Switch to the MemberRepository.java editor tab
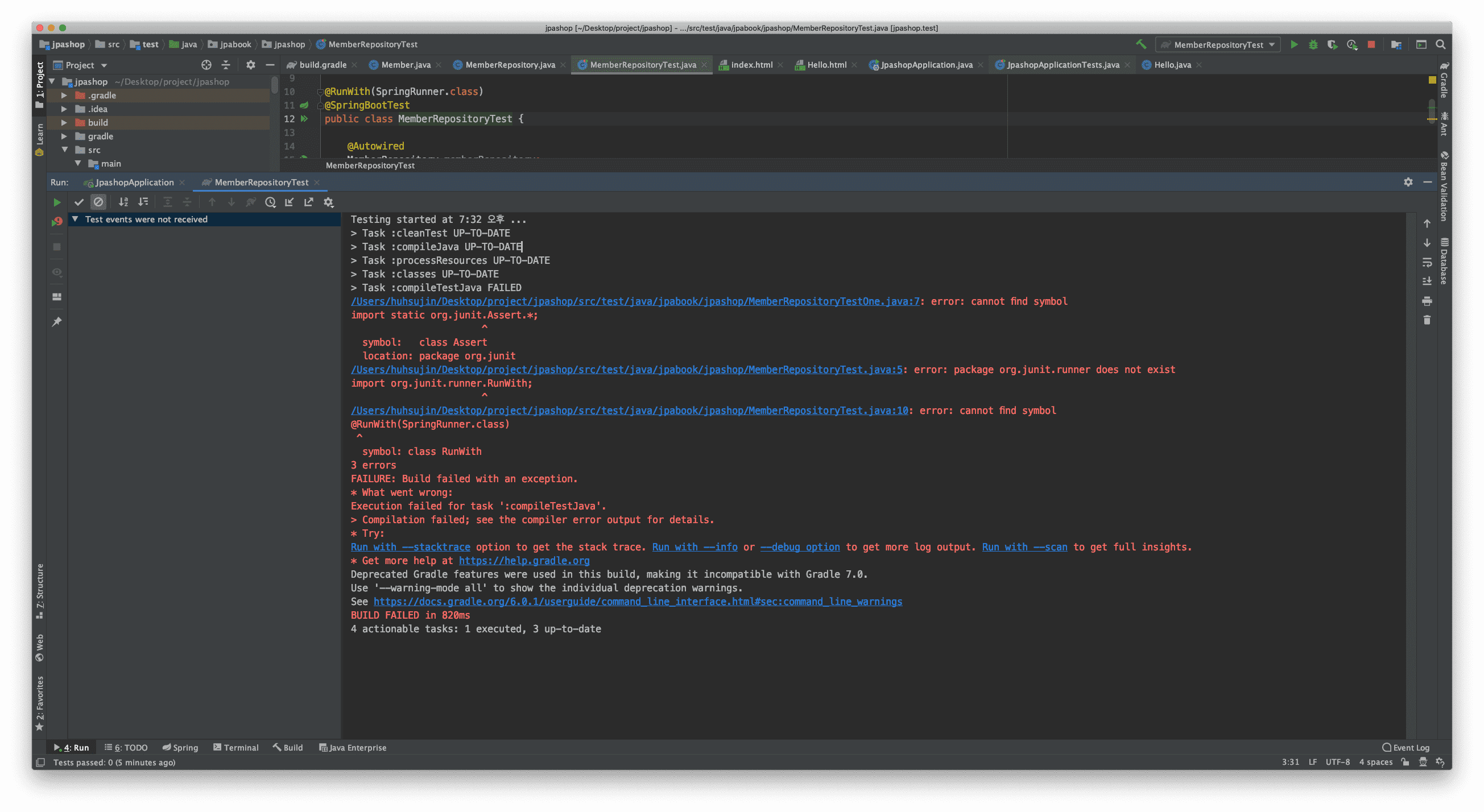 (x=509, y=65)
